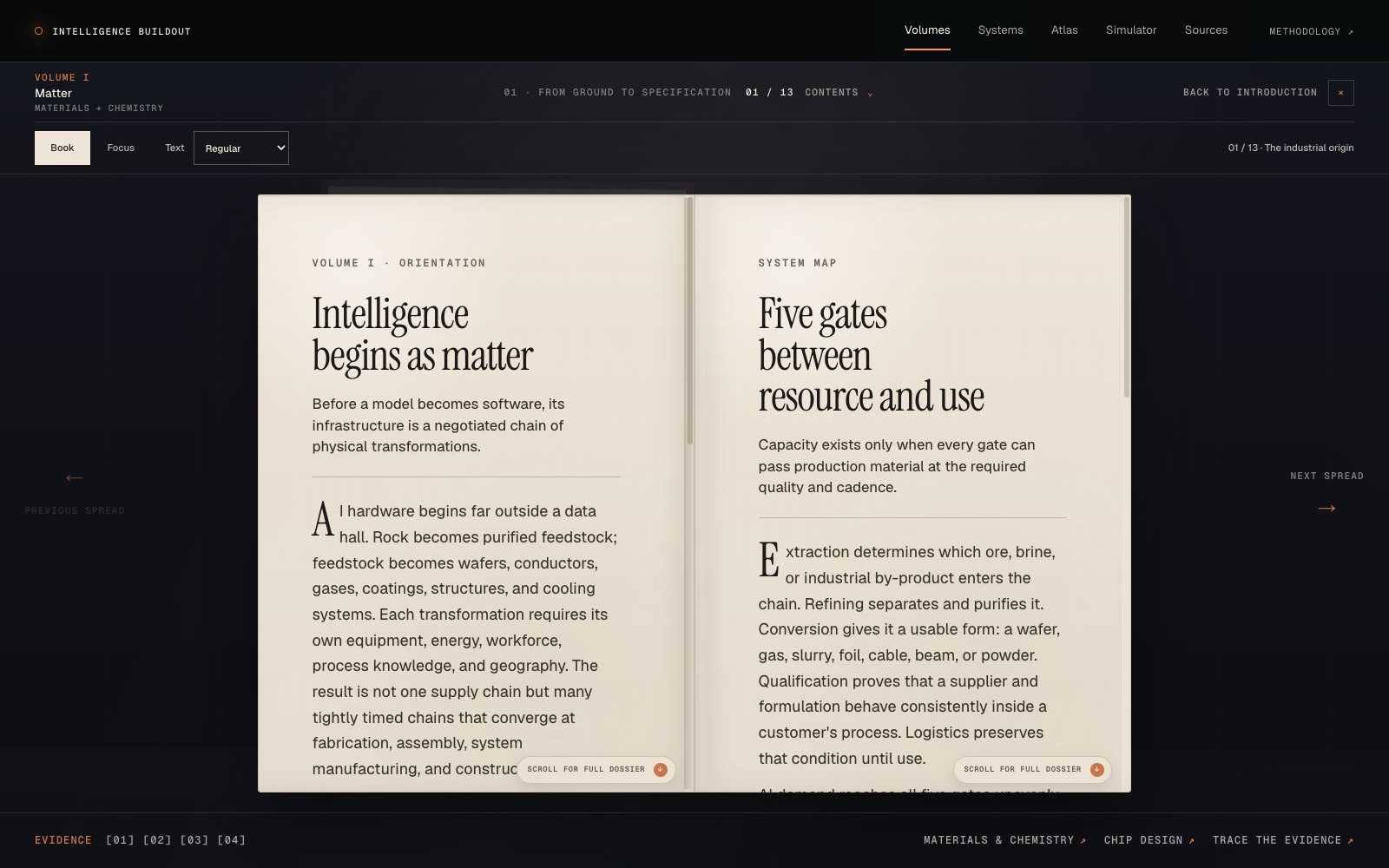The image size is (1389, 868).
Task: Click the right page scroll-down arrow icon
Action: pyautogui.click(x=1096, y=769)
